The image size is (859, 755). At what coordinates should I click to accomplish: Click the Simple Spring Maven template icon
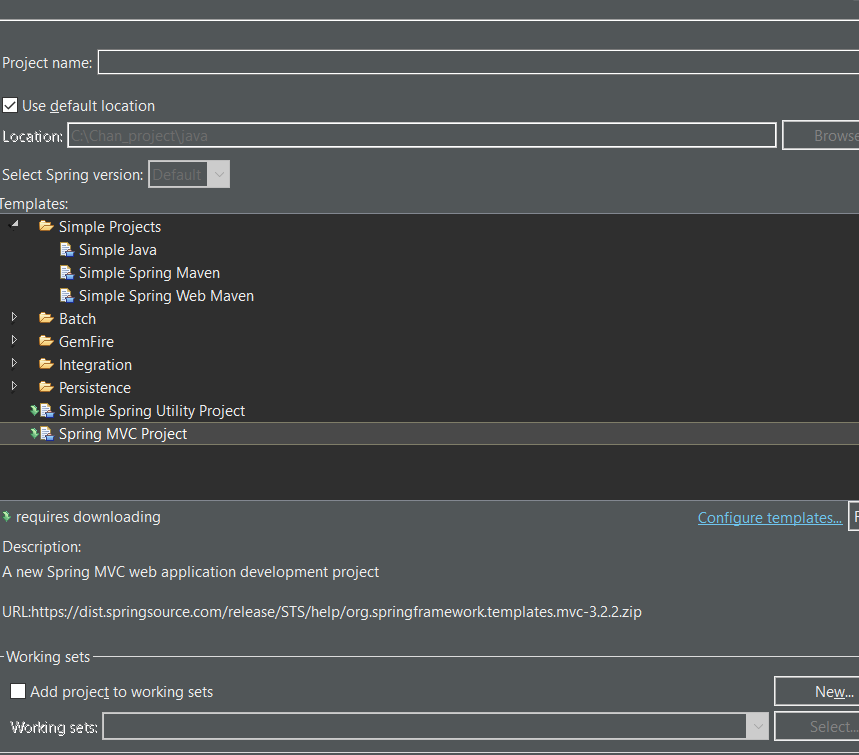pyautogui.click(x=66, y=273)
